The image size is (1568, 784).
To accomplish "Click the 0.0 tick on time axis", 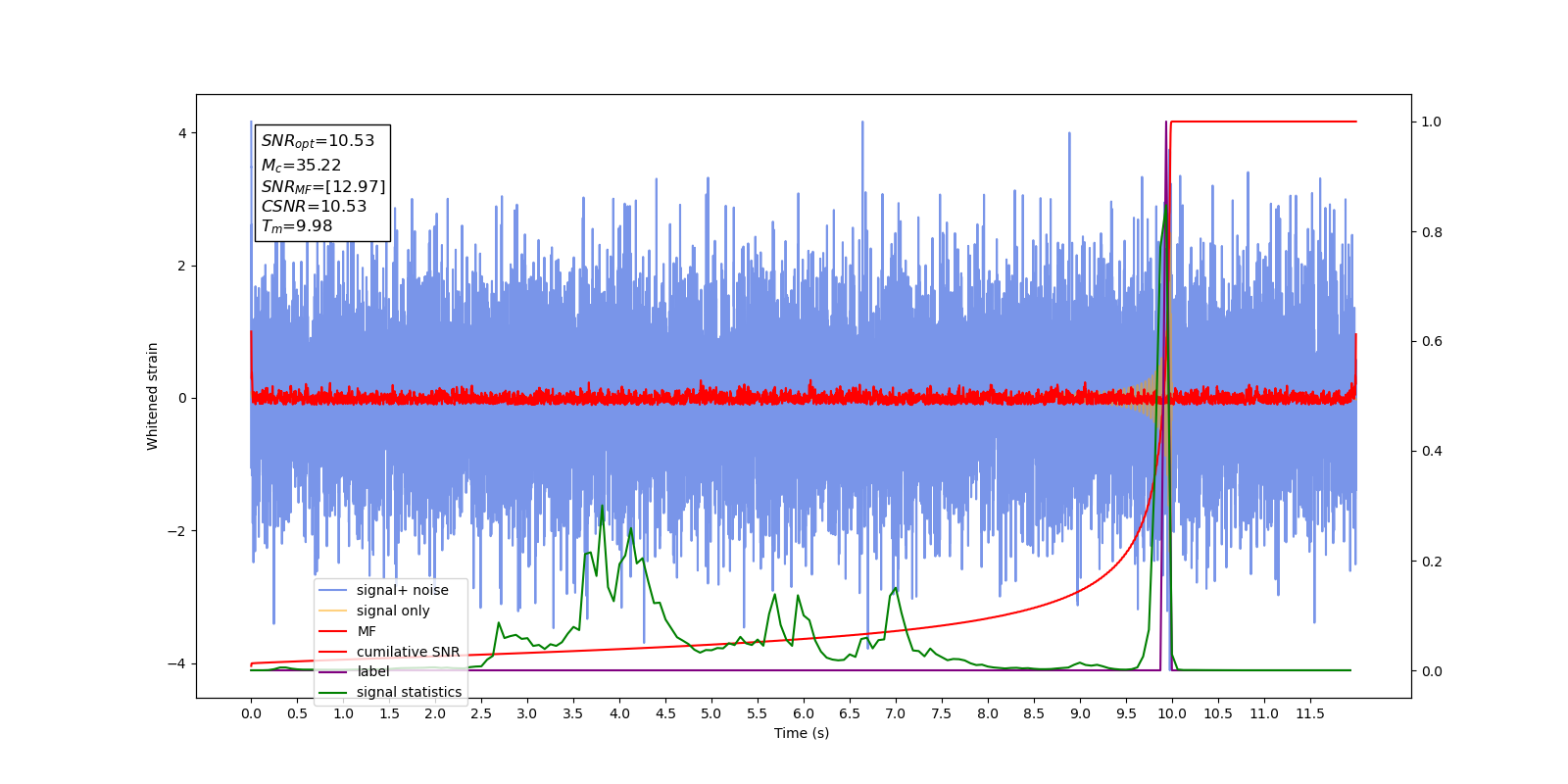I will tap(251, 713).
